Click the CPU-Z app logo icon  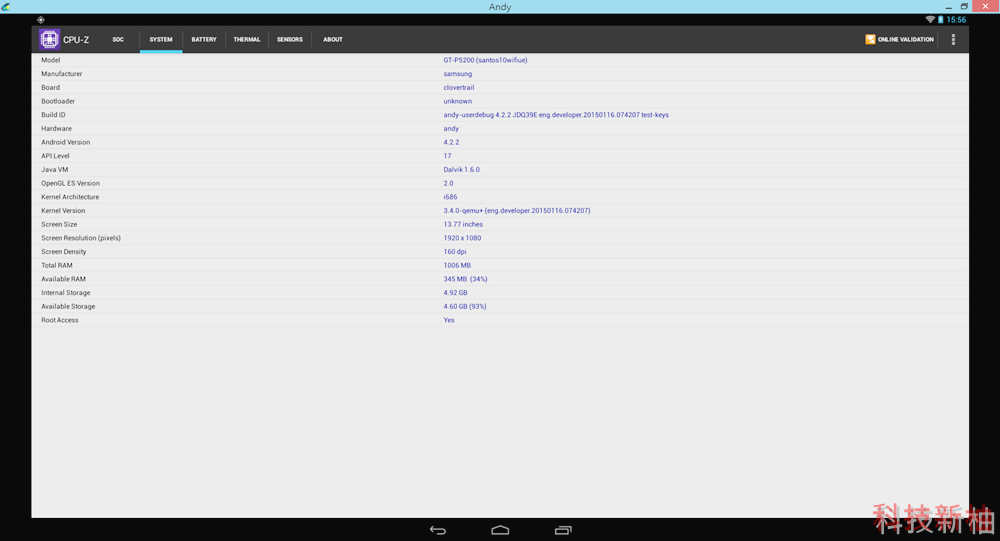49,40
